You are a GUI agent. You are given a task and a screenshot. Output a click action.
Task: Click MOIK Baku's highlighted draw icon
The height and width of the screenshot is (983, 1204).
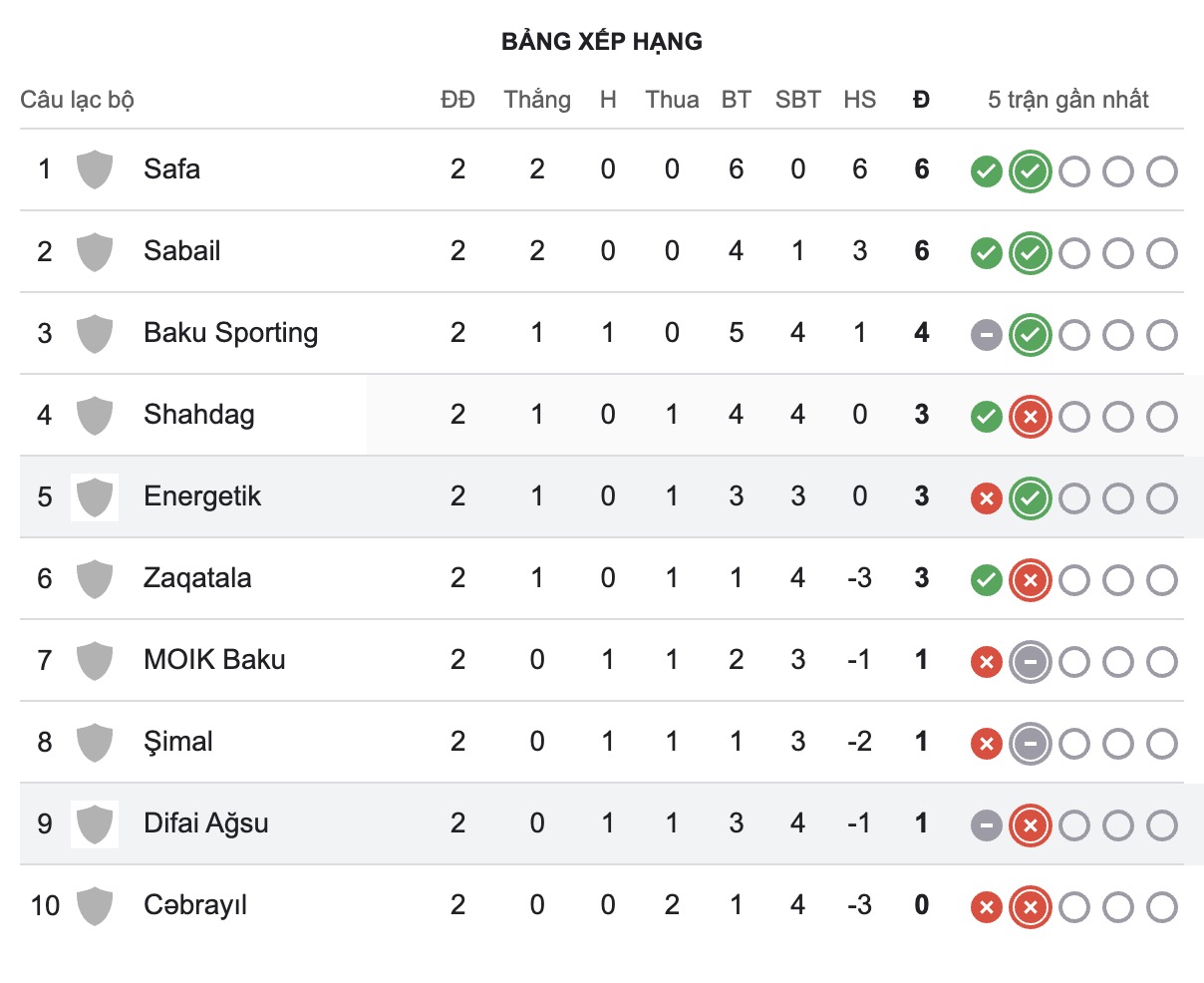tap(1030, 662)
